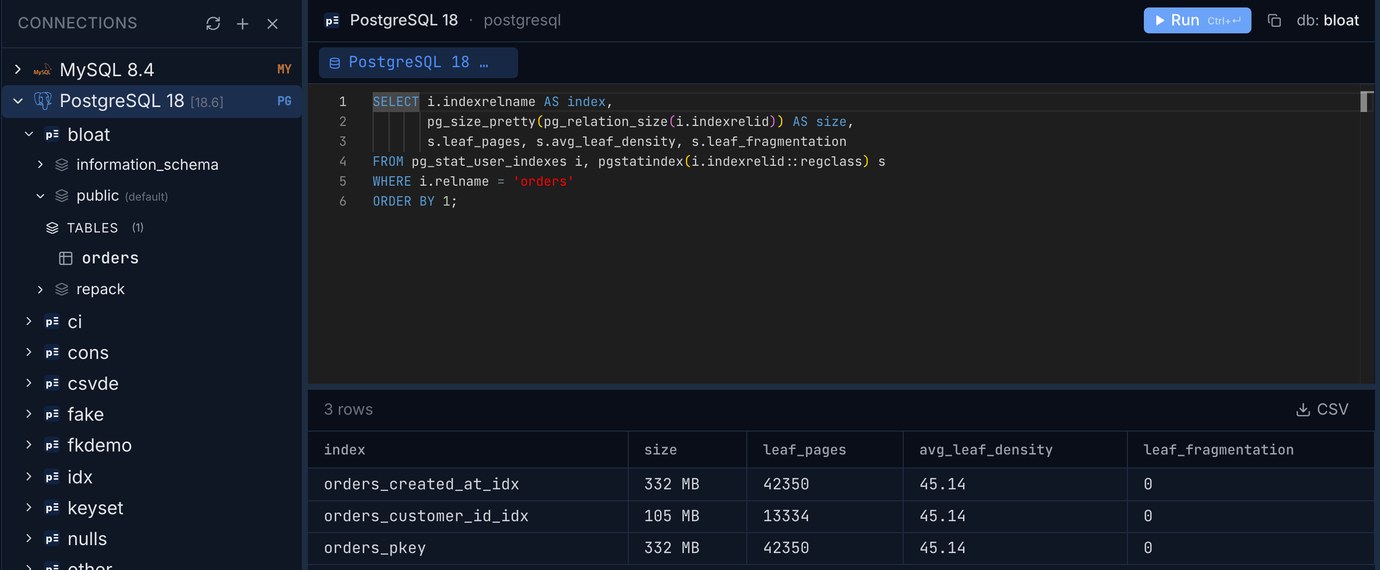Select the orders_pkey cell

pyautogui.click(x=468, y=548)
